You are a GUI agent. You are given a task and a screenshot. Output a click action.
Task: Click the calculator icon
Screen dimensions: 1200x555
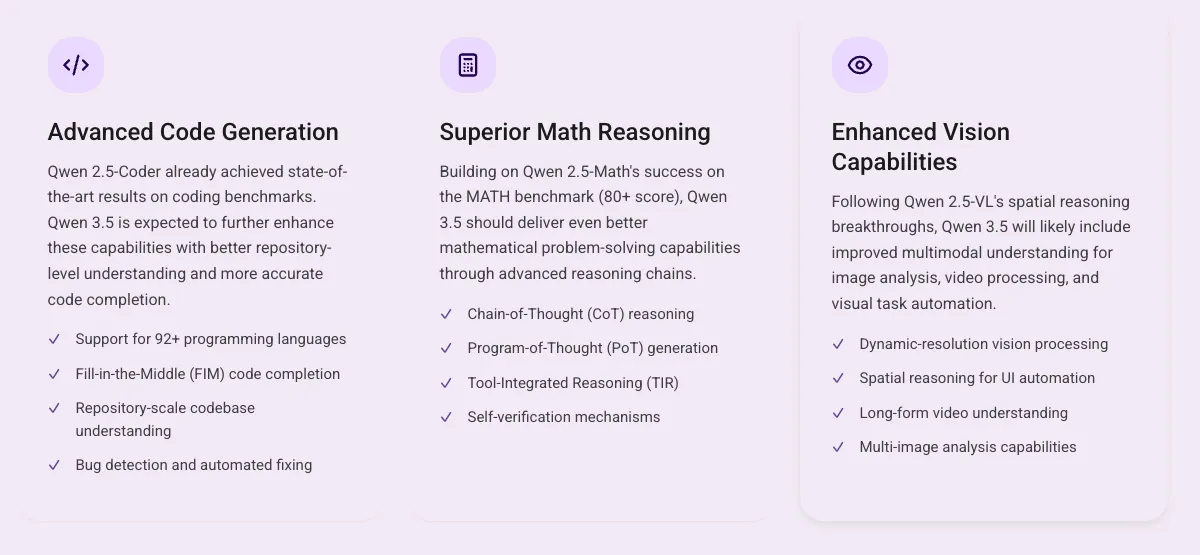point(468,65)
